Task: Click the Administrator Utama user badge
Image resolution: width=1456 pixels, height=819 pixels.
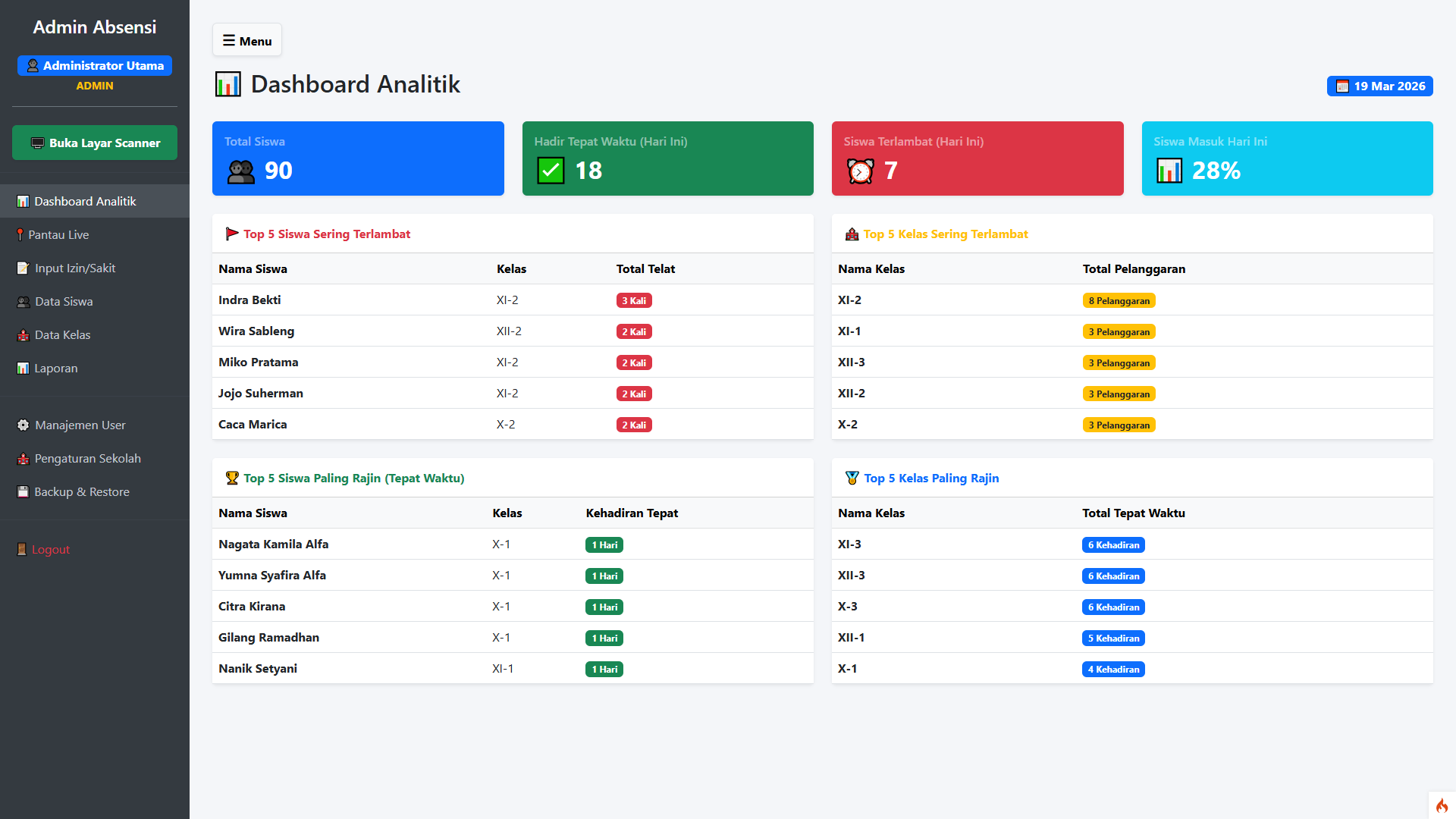Action: click(x=95, y=66)
